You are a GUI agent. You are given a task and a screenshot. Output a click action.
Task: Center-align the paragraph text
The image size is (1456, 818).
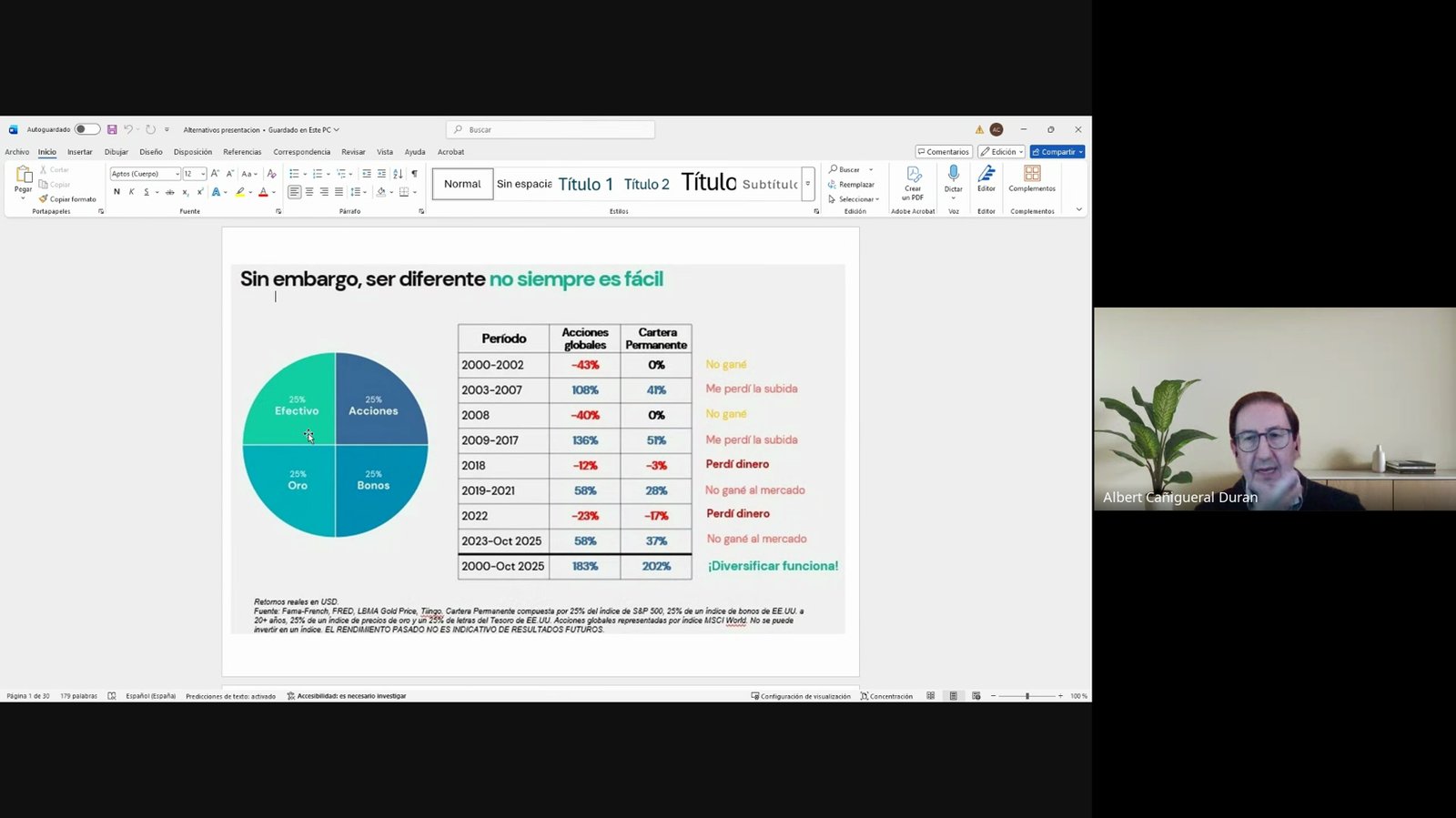(309, 192)
